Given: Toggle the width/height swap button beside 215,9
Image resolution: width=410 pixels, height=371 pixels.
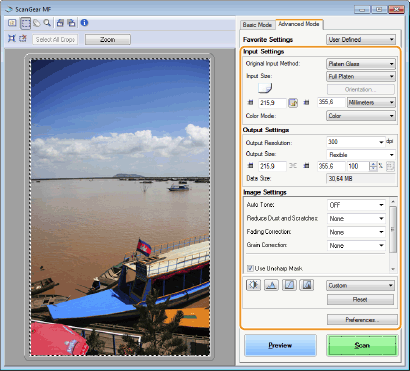Looking at the screenshot, I should (293, 103).
